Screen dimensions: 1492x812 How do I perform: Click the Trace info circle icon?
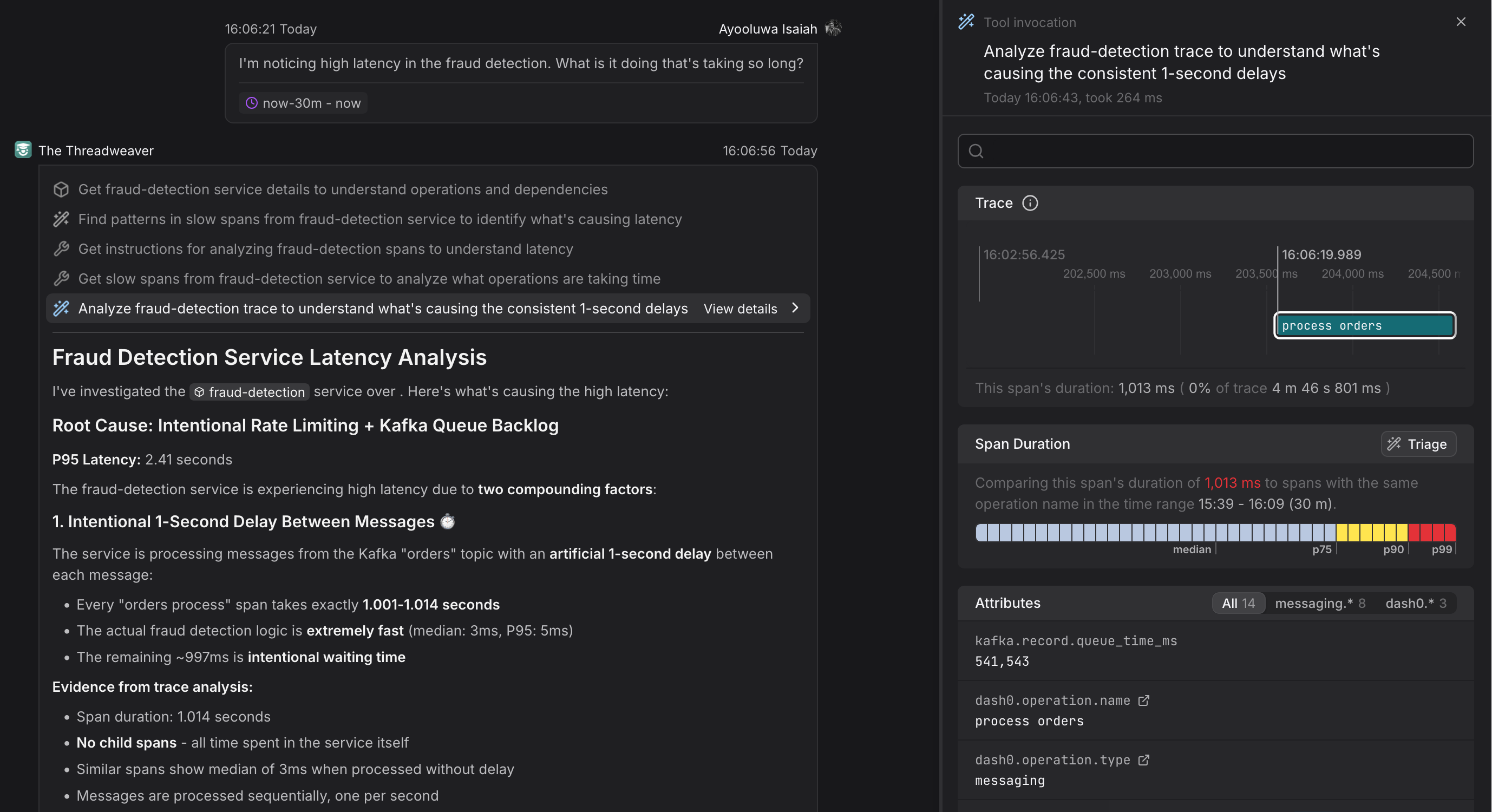[1030, 204]
